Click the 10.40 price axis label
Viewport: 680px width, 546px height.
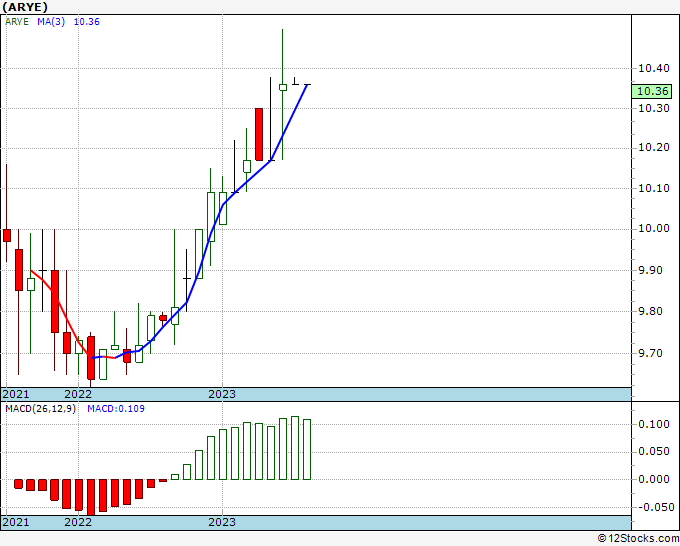tap(654, 68)
